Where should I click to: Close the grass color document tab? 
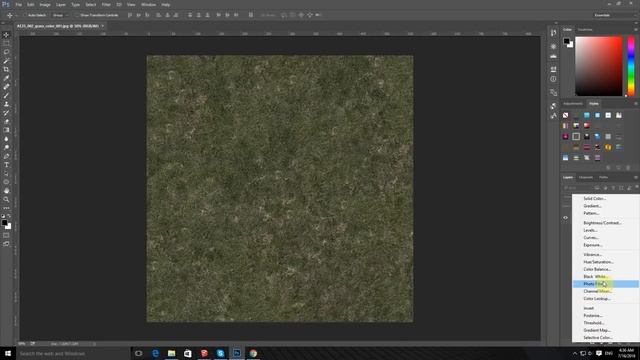pos(102,26)
